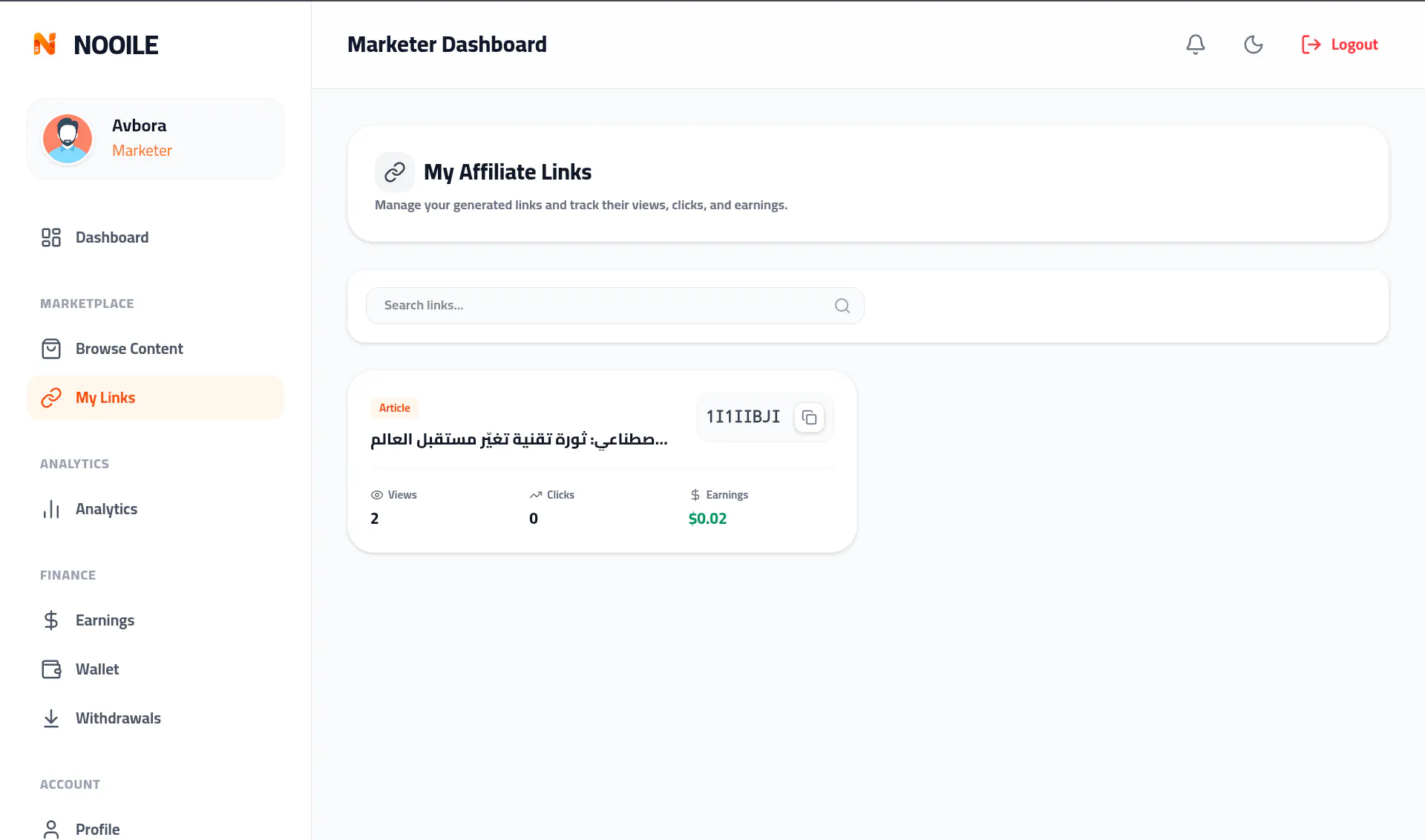Toggle dark mode moon icon
The image size is (1425, 840).
[x=1253, y=45]
